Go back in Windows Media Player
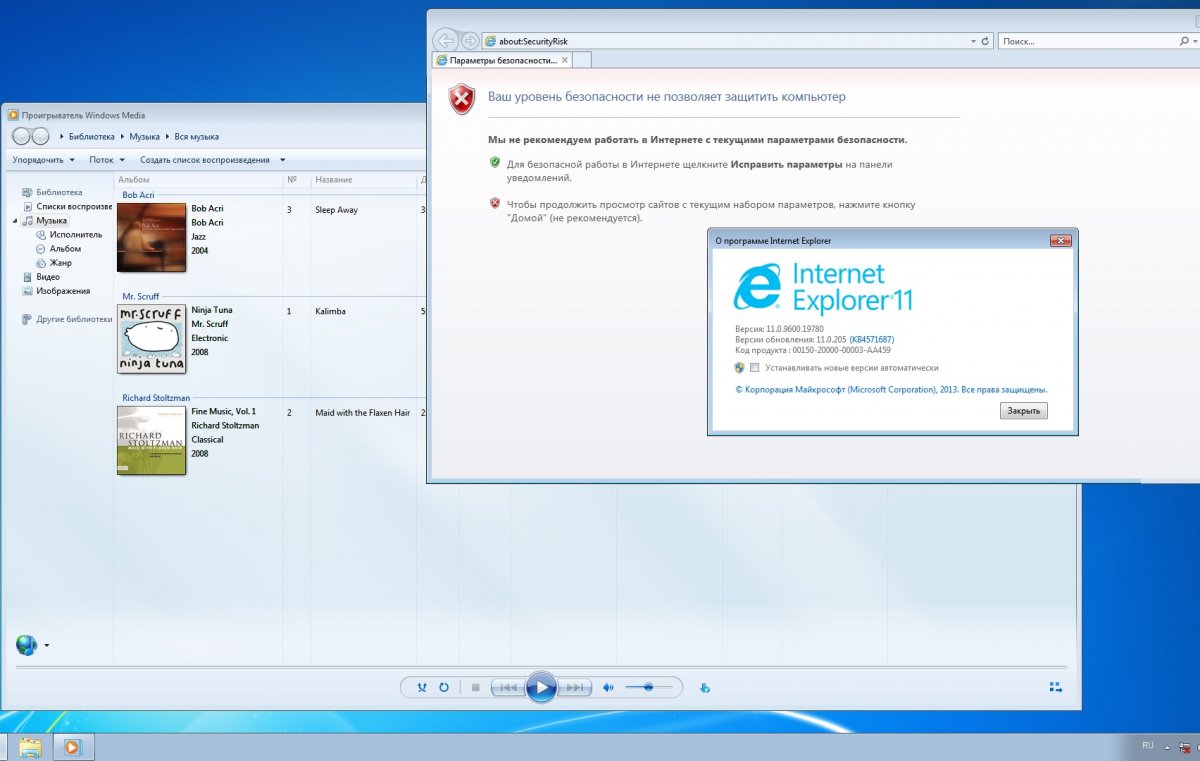 (22, 136)
